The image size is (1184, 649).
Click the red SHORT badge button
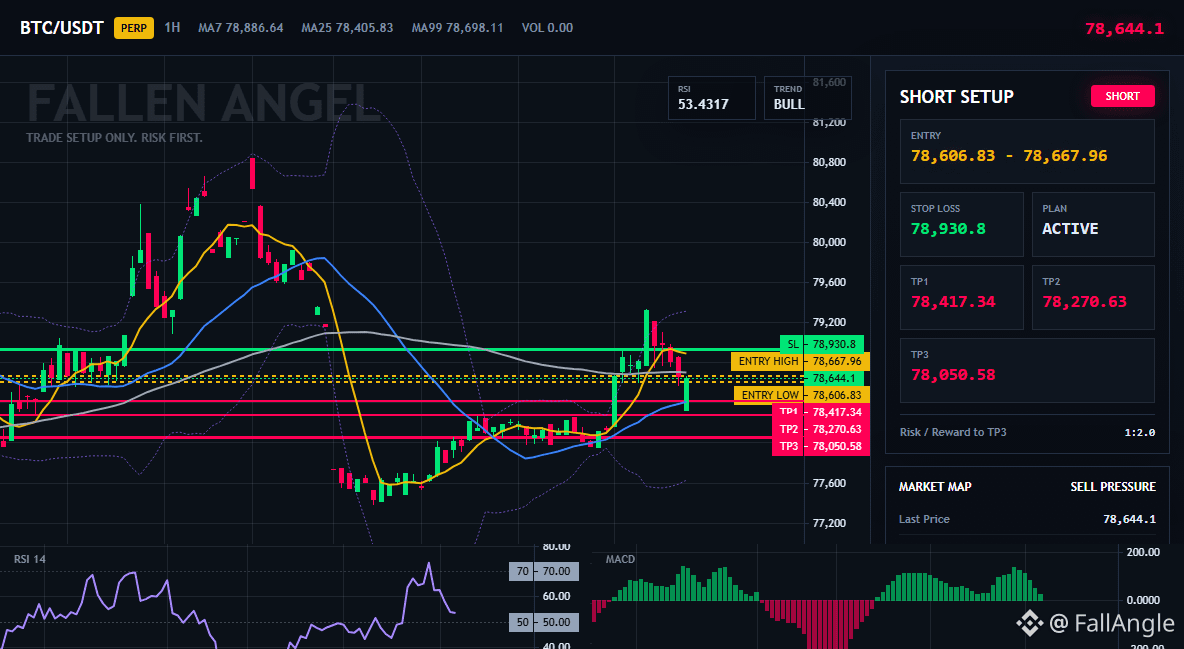tap(1123, 96)
